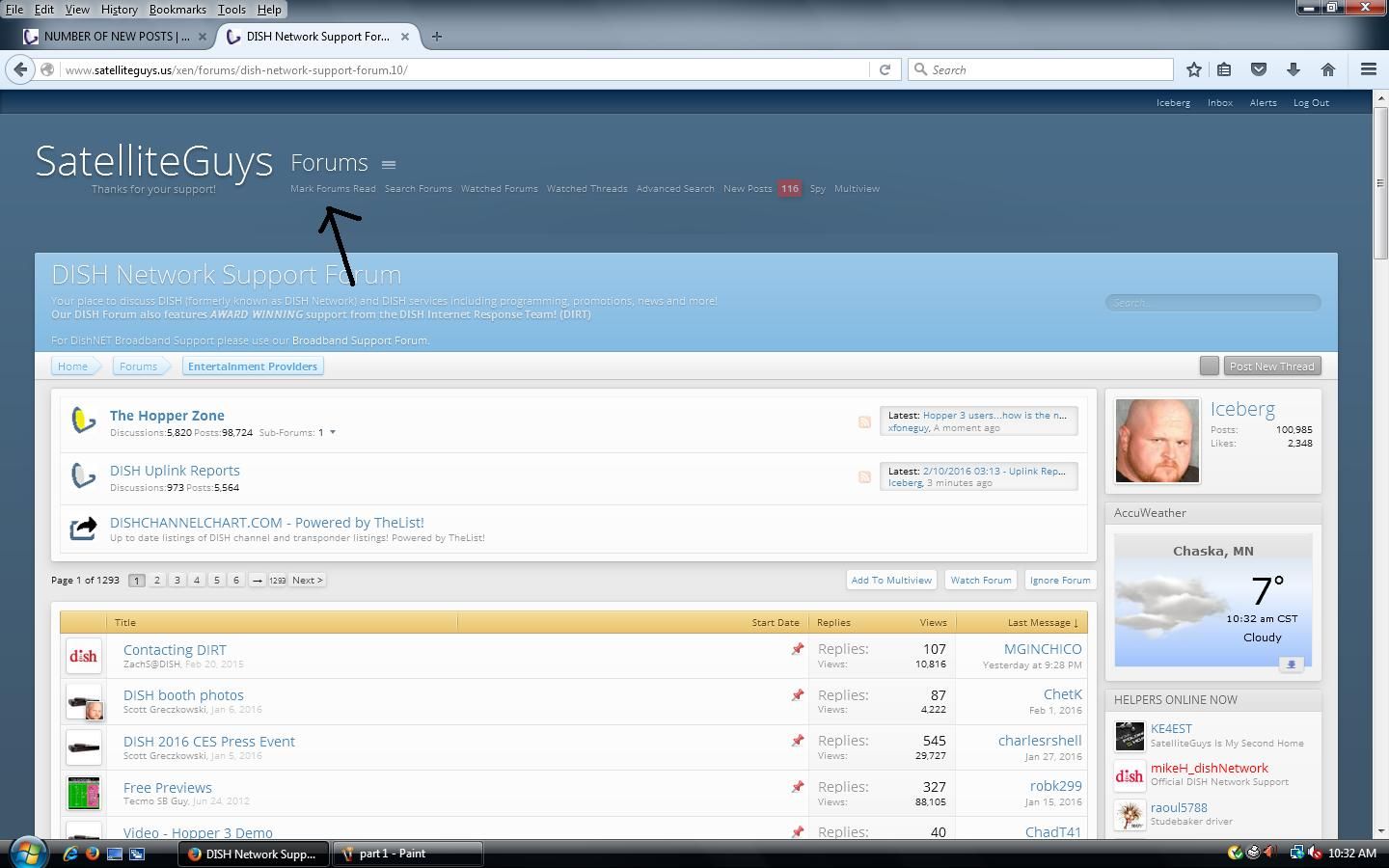This screenshot has height=868, width=1389.
Task: Bookmark this page with star icon
Action: point(1194,69)
